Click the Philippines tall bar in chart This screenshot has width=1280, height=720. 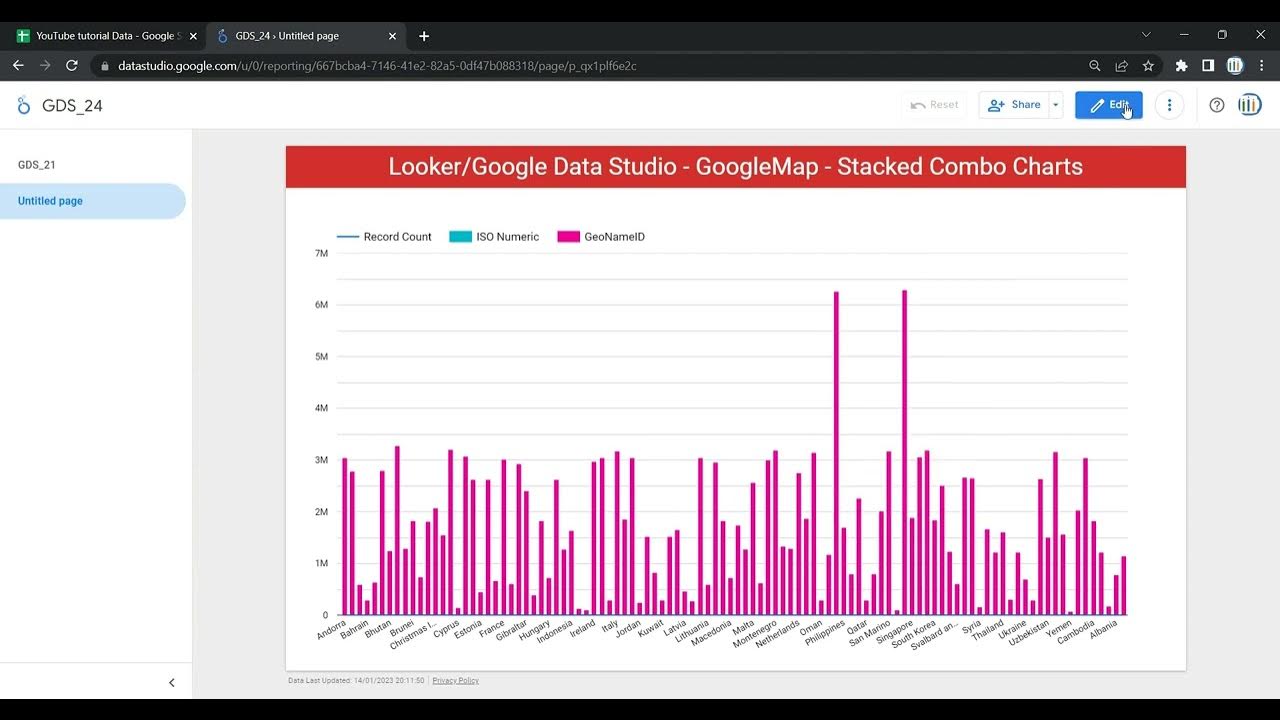836,453
